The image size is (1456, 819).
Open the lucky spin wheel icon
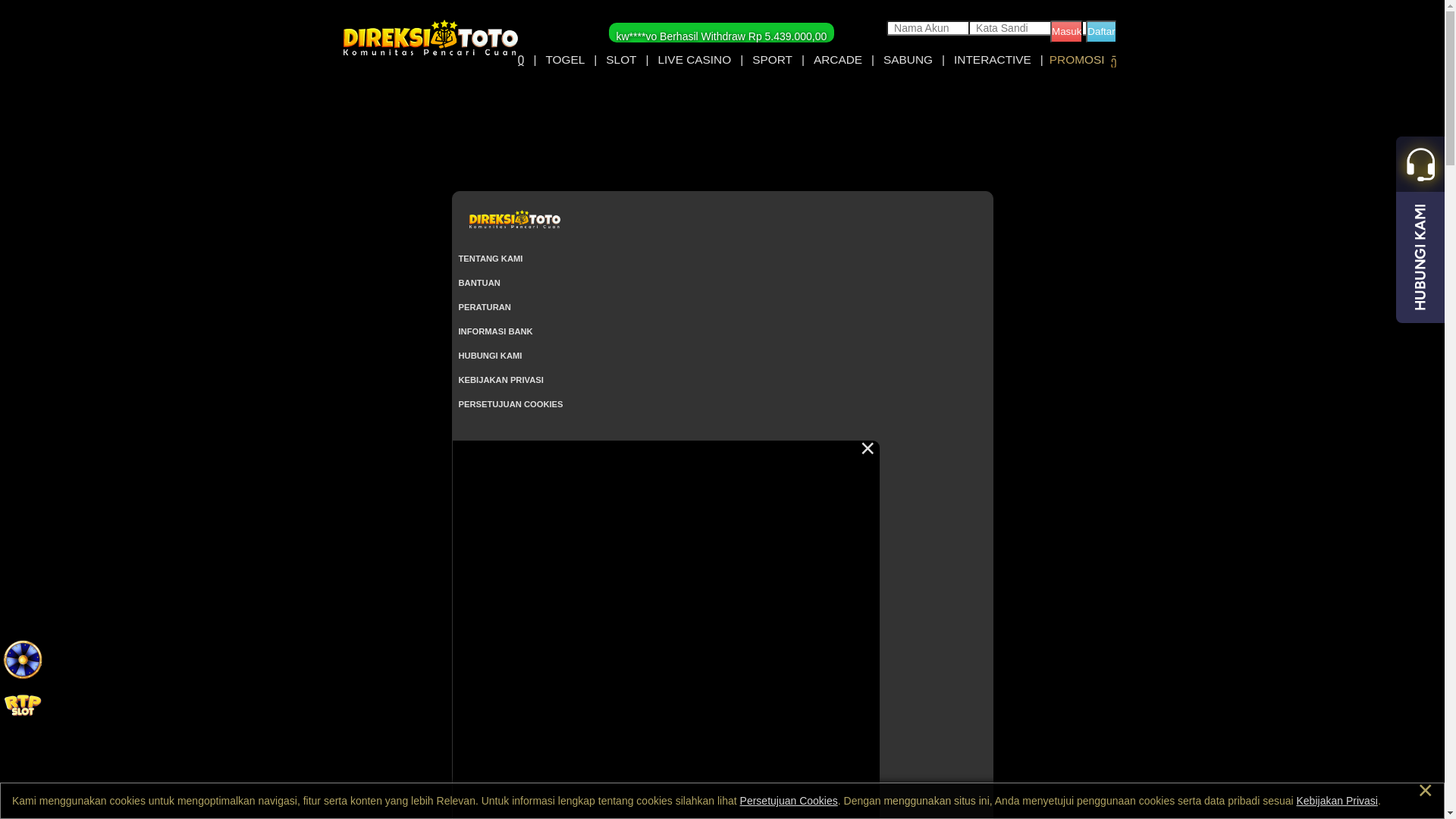point(23,660)
